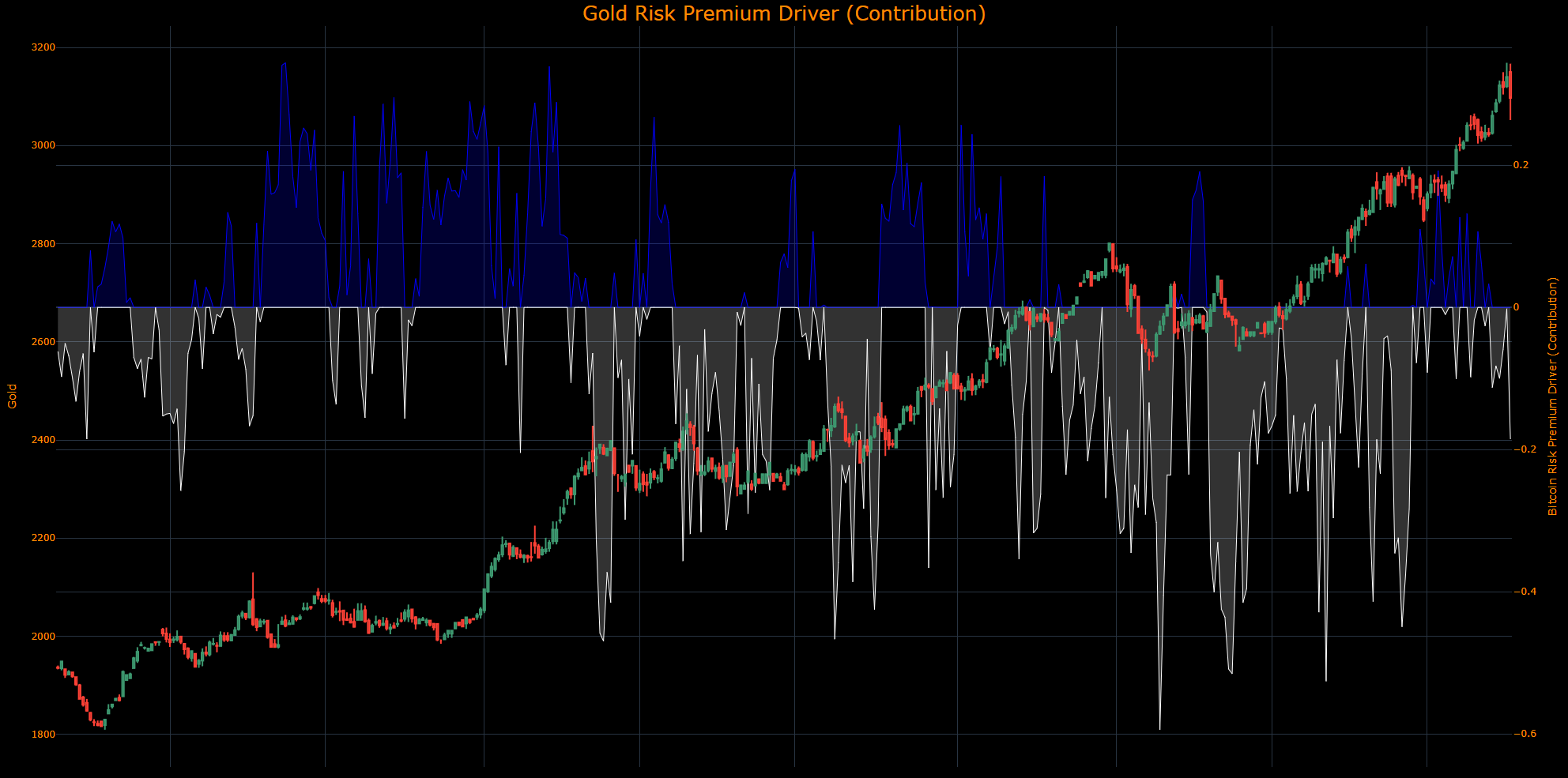Screen dimensions: 1568x778
Task: Click the left axis tick '2400'
Action: coord(43,440)
